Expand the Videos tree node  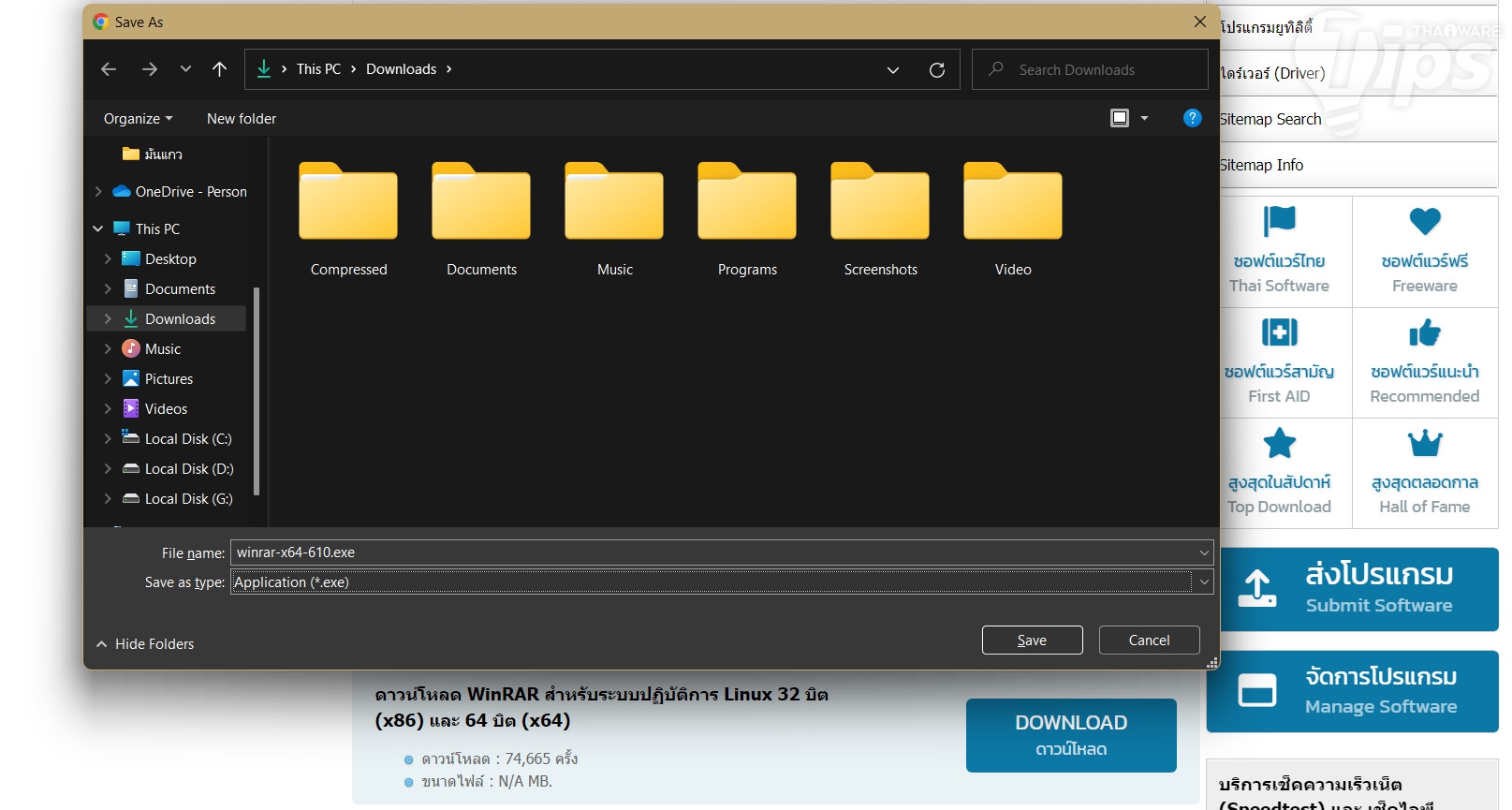pos(108,408)
